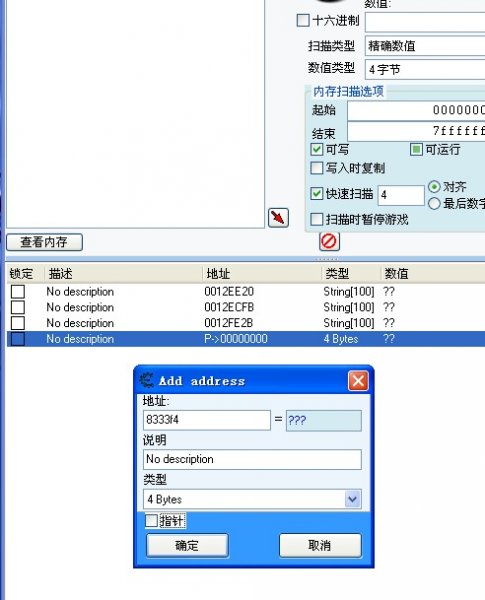Click the ?? value in 0012EE20 row
Image resolution: width=485 pixels, height=600 pixels.
click(389, 292)
